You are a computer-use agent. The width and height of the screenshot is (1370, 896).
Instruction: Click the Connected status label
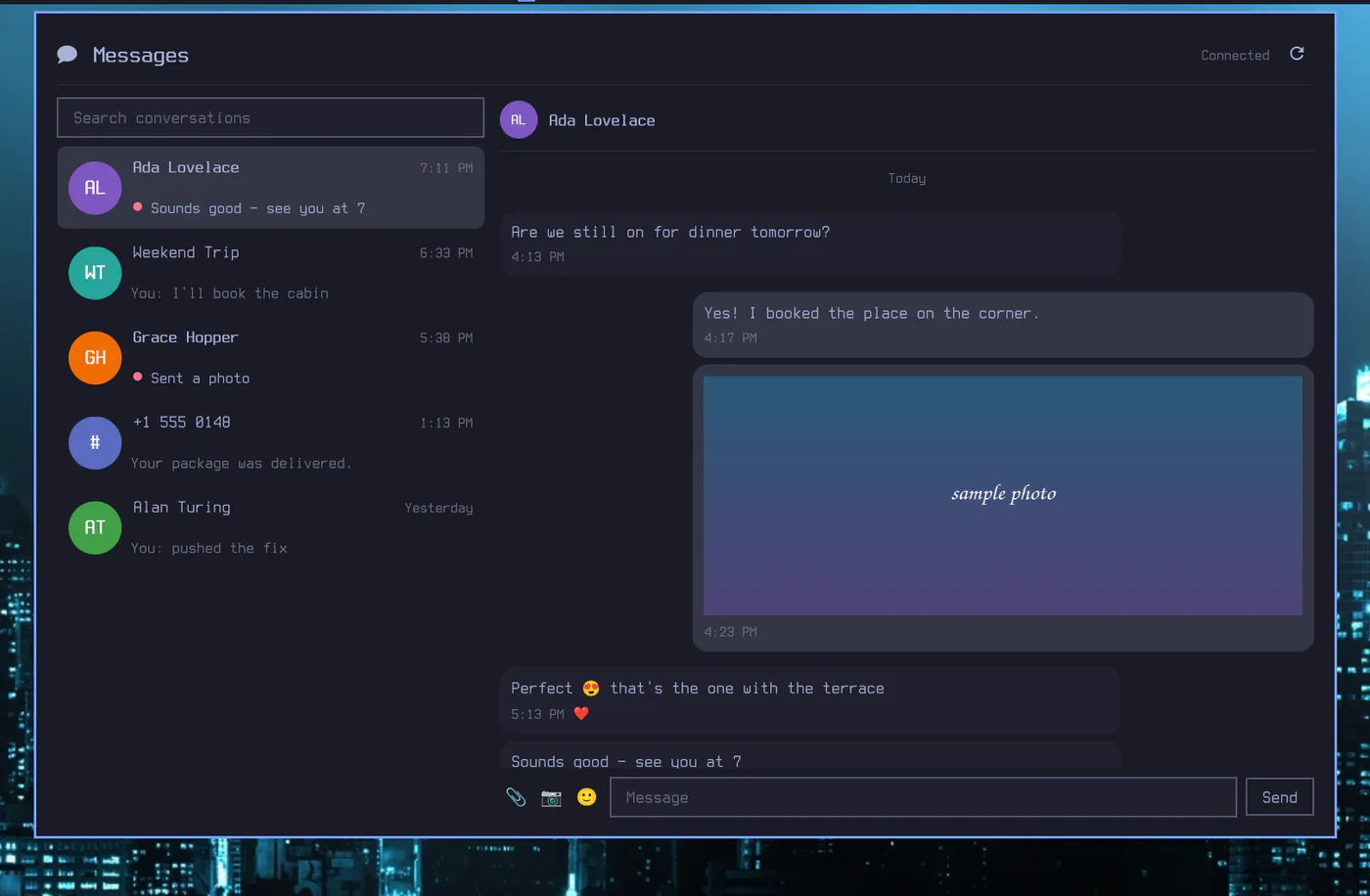pyautogui.click(x=1235, y=55)
